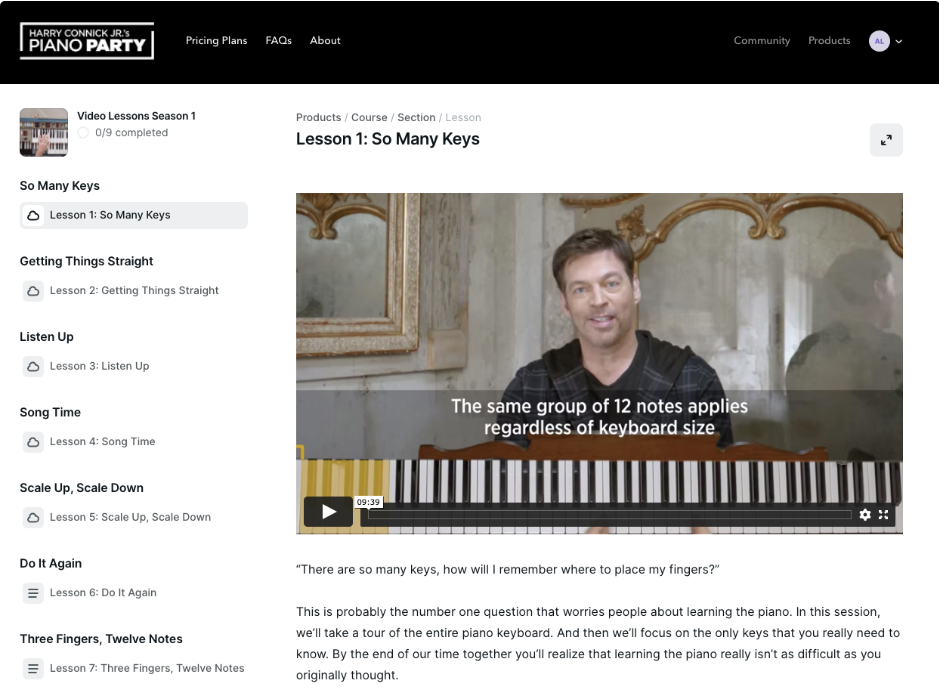Enter fullscreen with video player expand icon

pyautogui.click(x=883, y=515)
